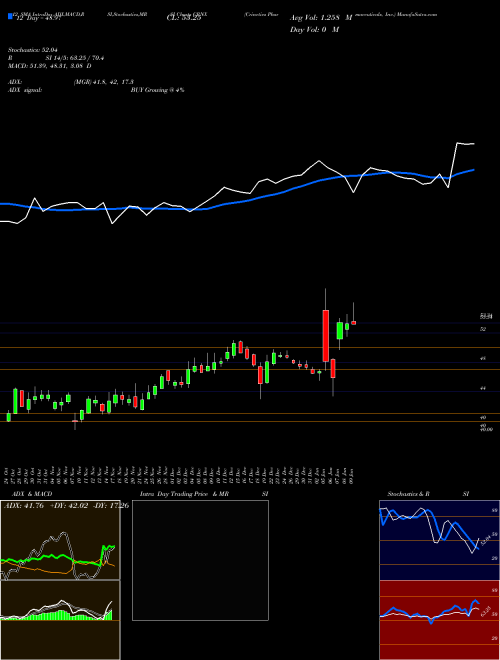
Task: Click the 'Intra Day Trading Price & MR' title
Action: point(185,494)
